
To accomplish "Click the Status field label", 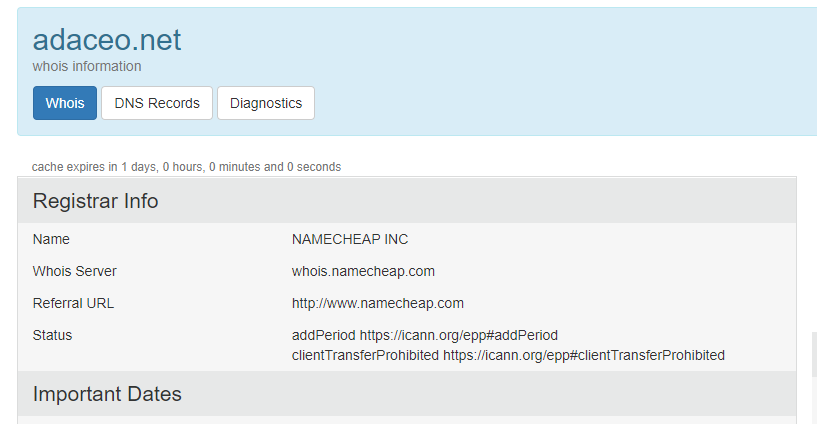I will click(x=52, y=335).
